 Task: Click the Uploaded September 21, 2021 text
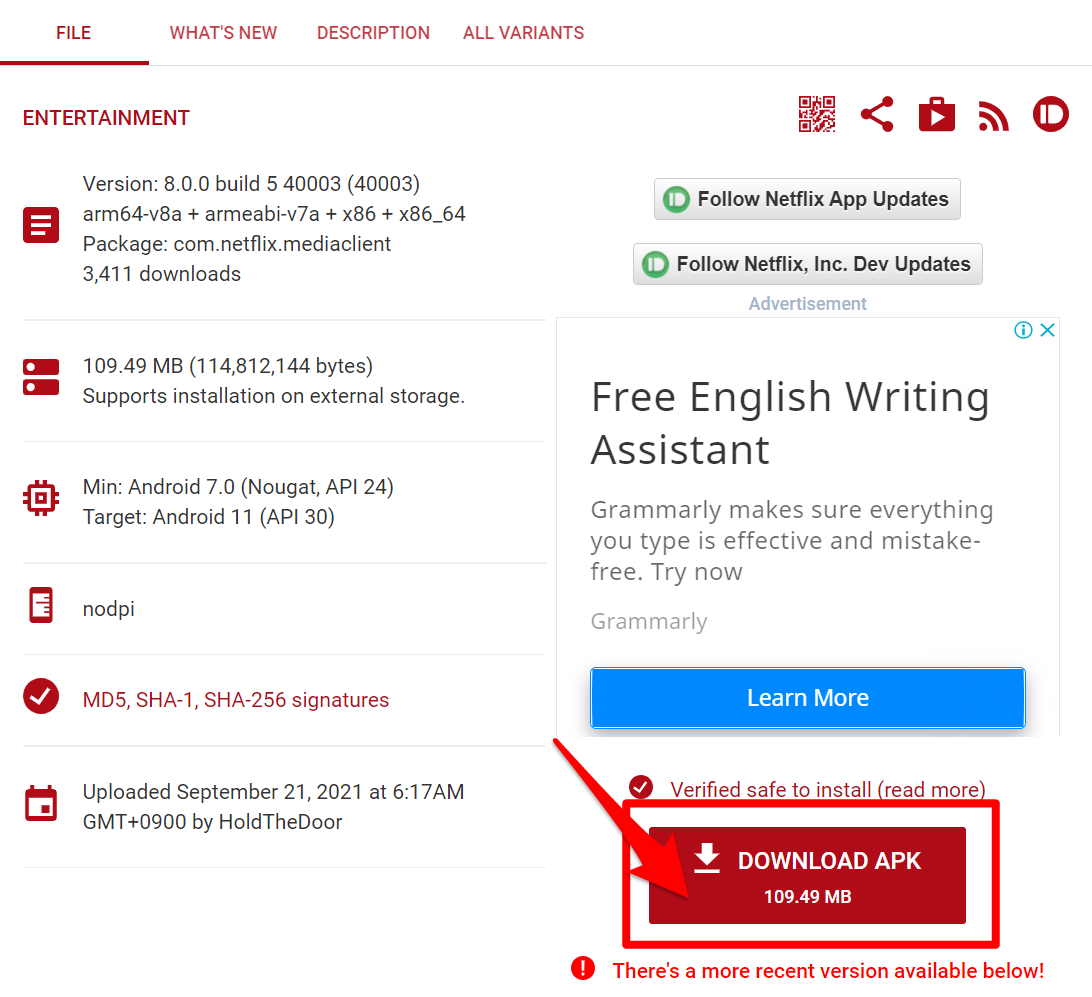coord(274,806)
